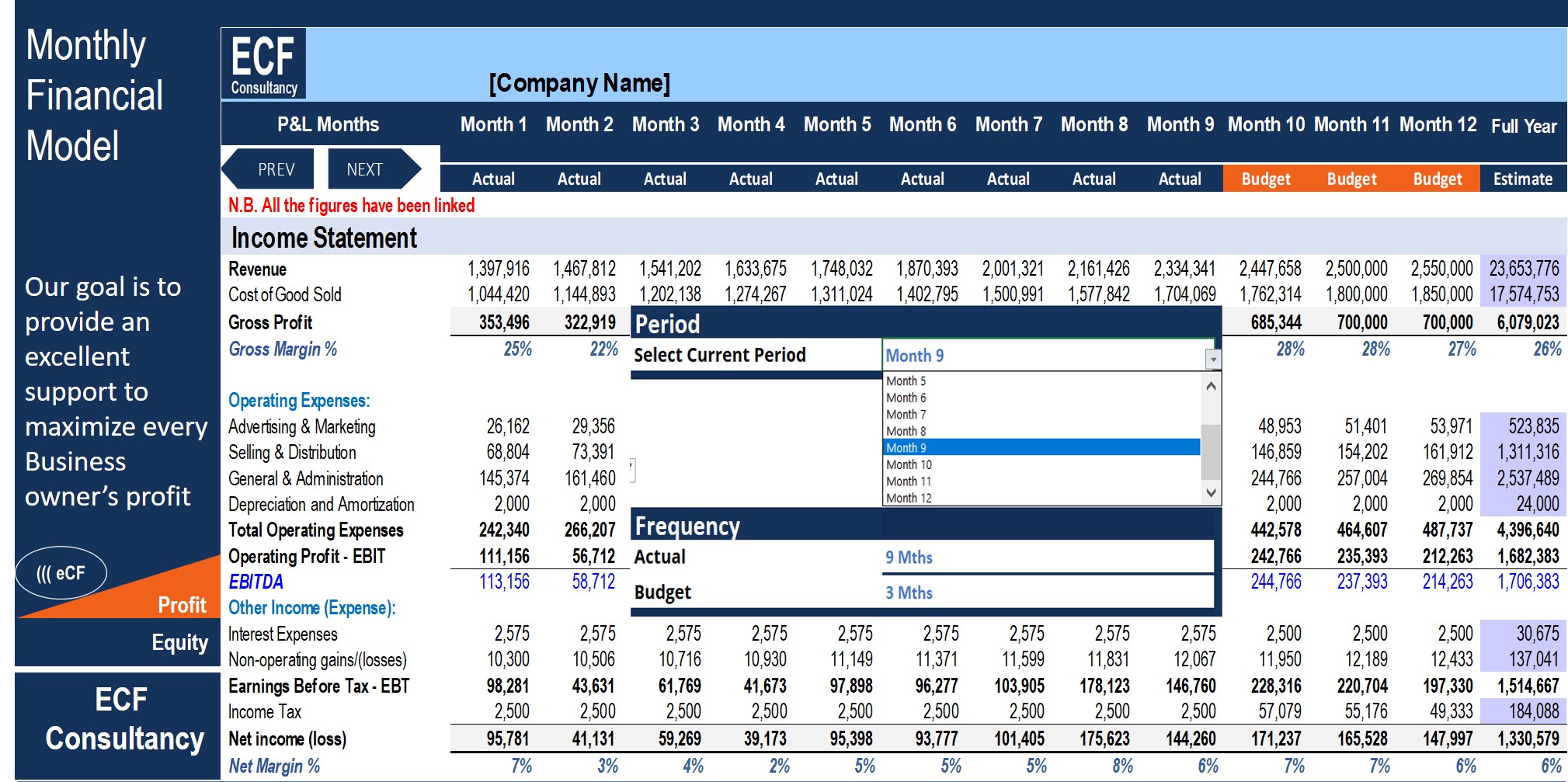Click the Earnings Before Tax - EBT label

318,686
